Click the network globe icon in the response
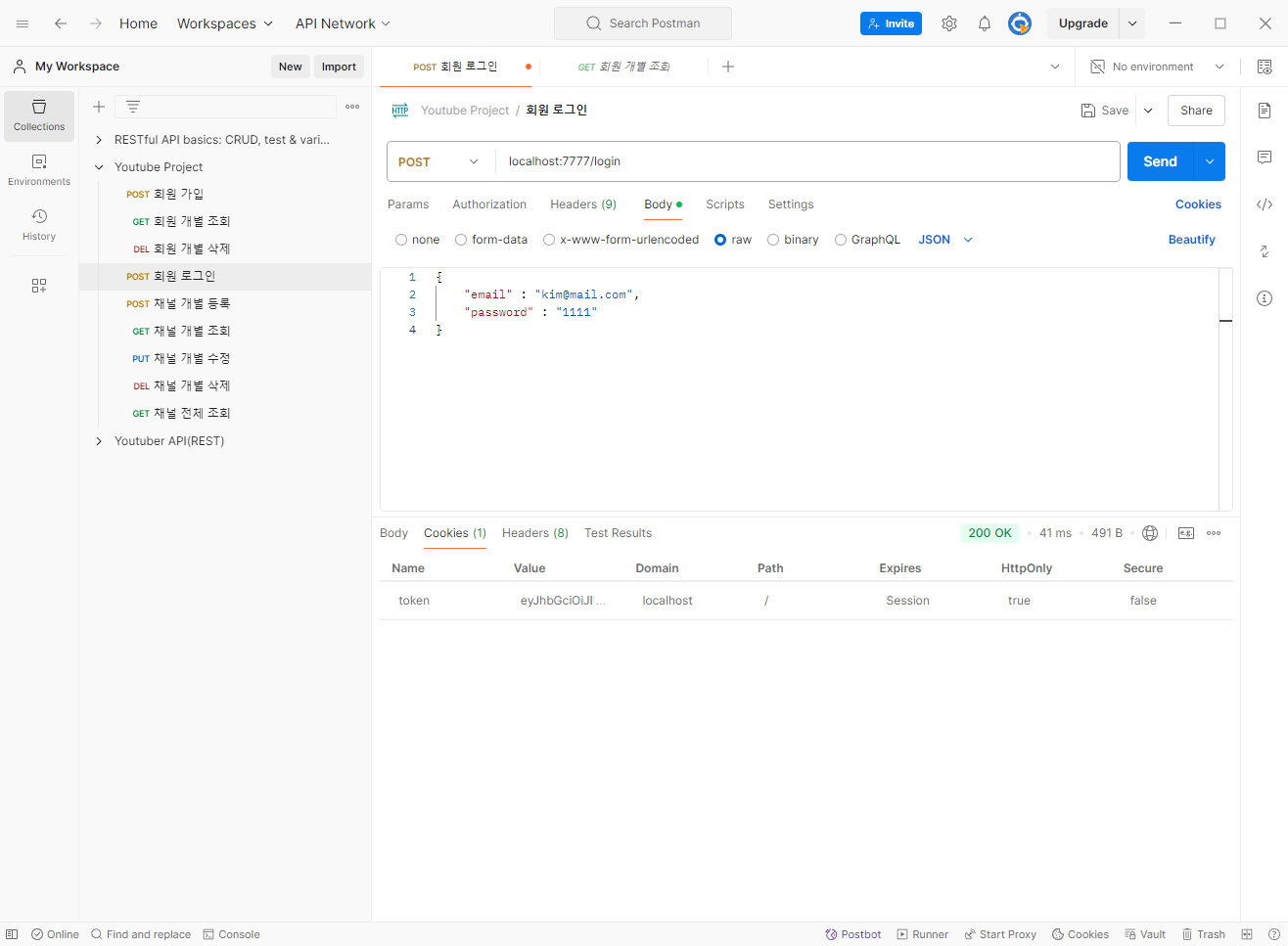This screenshot has width=1288, height=946. pyautogui.click(x=1150, y=533)
